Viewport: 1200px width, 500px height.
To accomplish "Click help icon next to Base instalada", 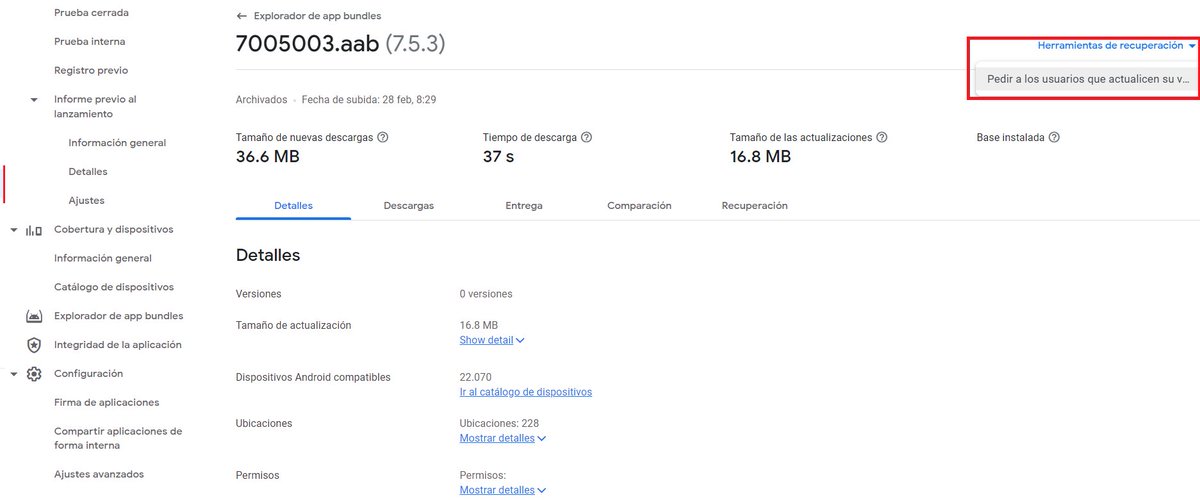I will click(x=1054, y=137).
